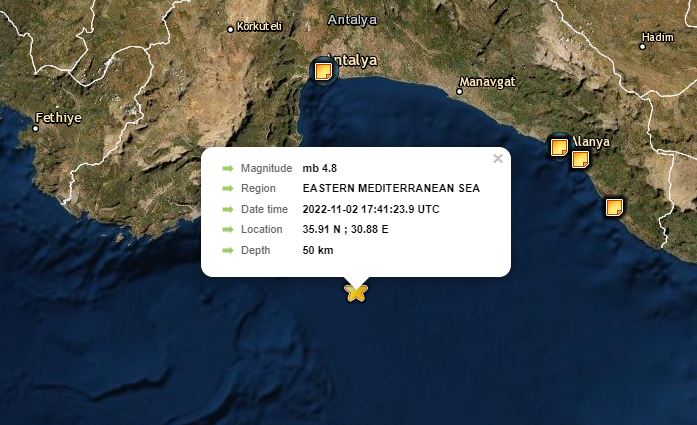Image resolution: width=697 pixels, height=425 pixels.
Task: Click the EASTERN MEDITERRANEAN SEA region text
Action: [391, 188]
